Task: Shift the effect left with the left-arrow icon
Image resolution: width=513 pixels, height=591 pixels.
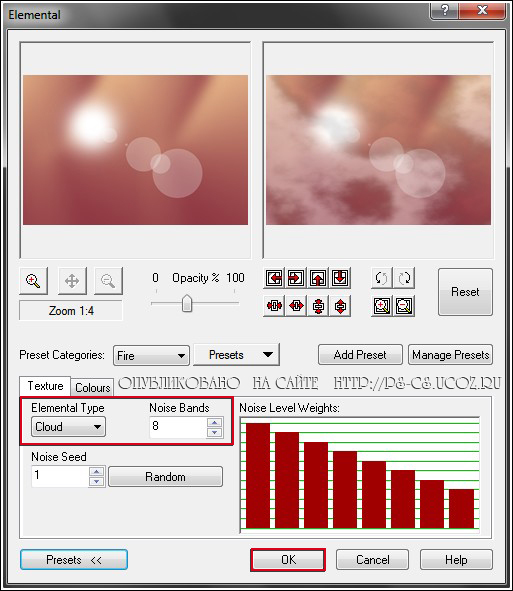Action: pyautogui.click(x=274, y=278)
